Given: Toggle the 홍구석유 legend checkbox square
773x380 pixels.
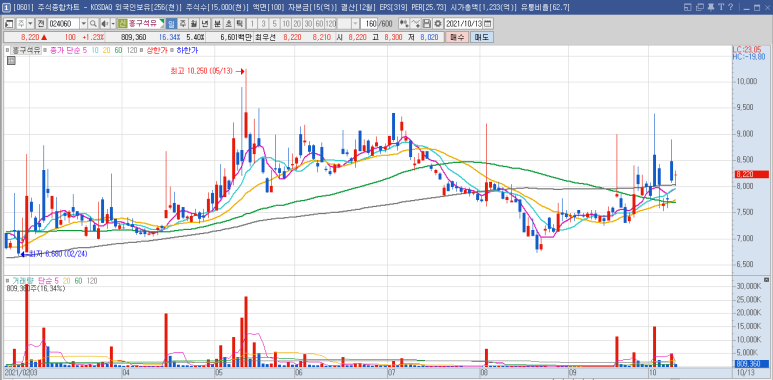Looking at the screenshot, I should click(8, 50).
